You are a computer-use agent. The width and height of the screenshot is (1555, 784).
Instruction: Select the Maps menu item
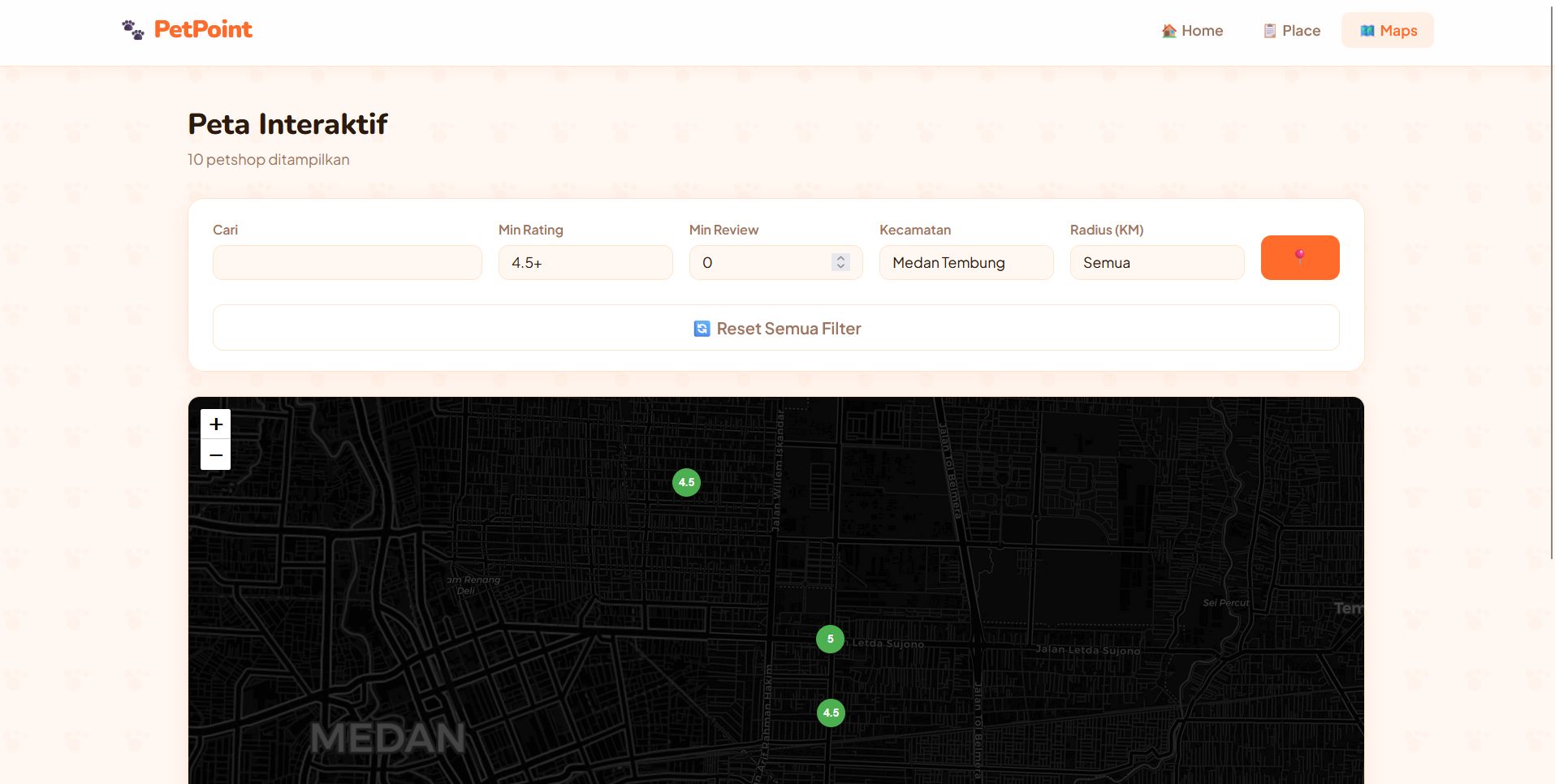(1388, 31)
